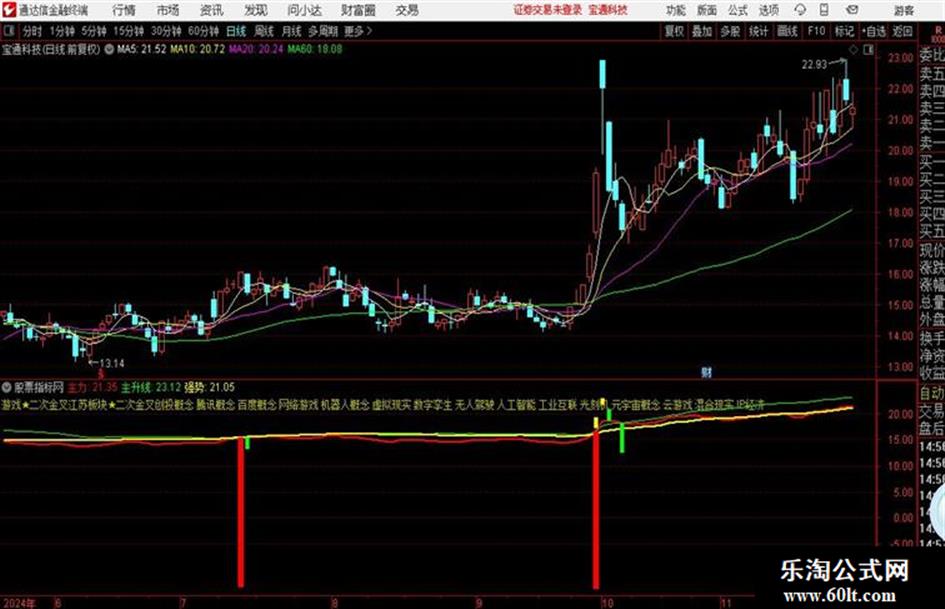Click the 叠加 overlay toolbar button
The height and width of the screenshot is (609, 945).
(702, 31)
